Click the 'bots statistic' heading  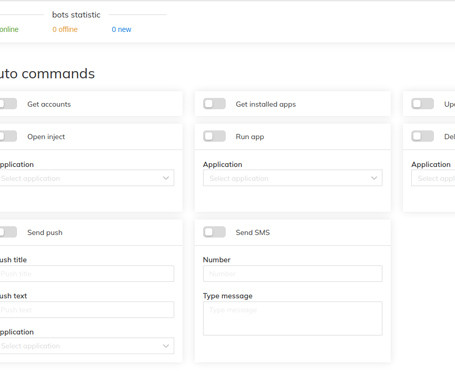76,15
